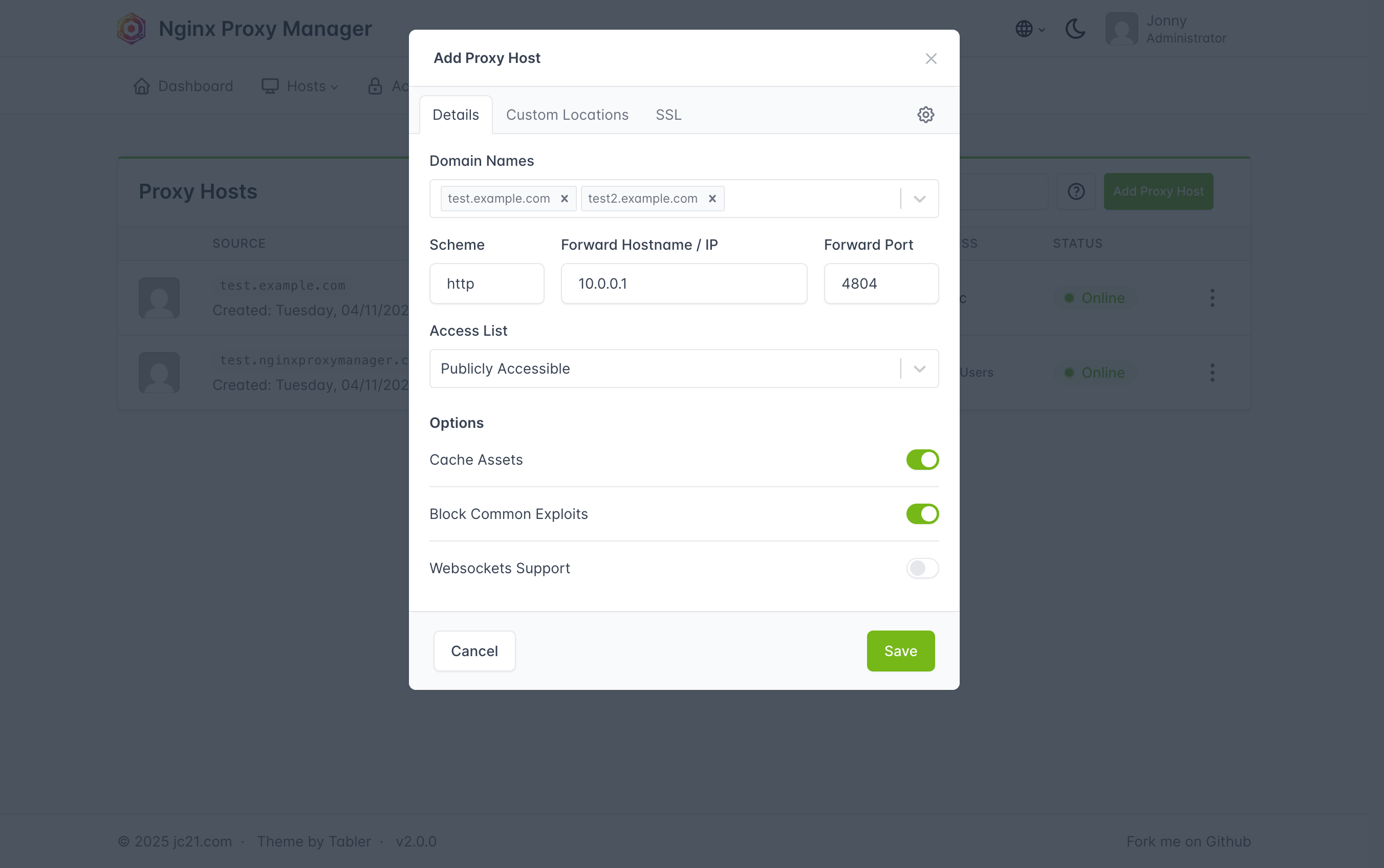Click the help question mark icon
Image resolution: width=1384 pixels, height=868 pixels.
tap(1076, 192)
